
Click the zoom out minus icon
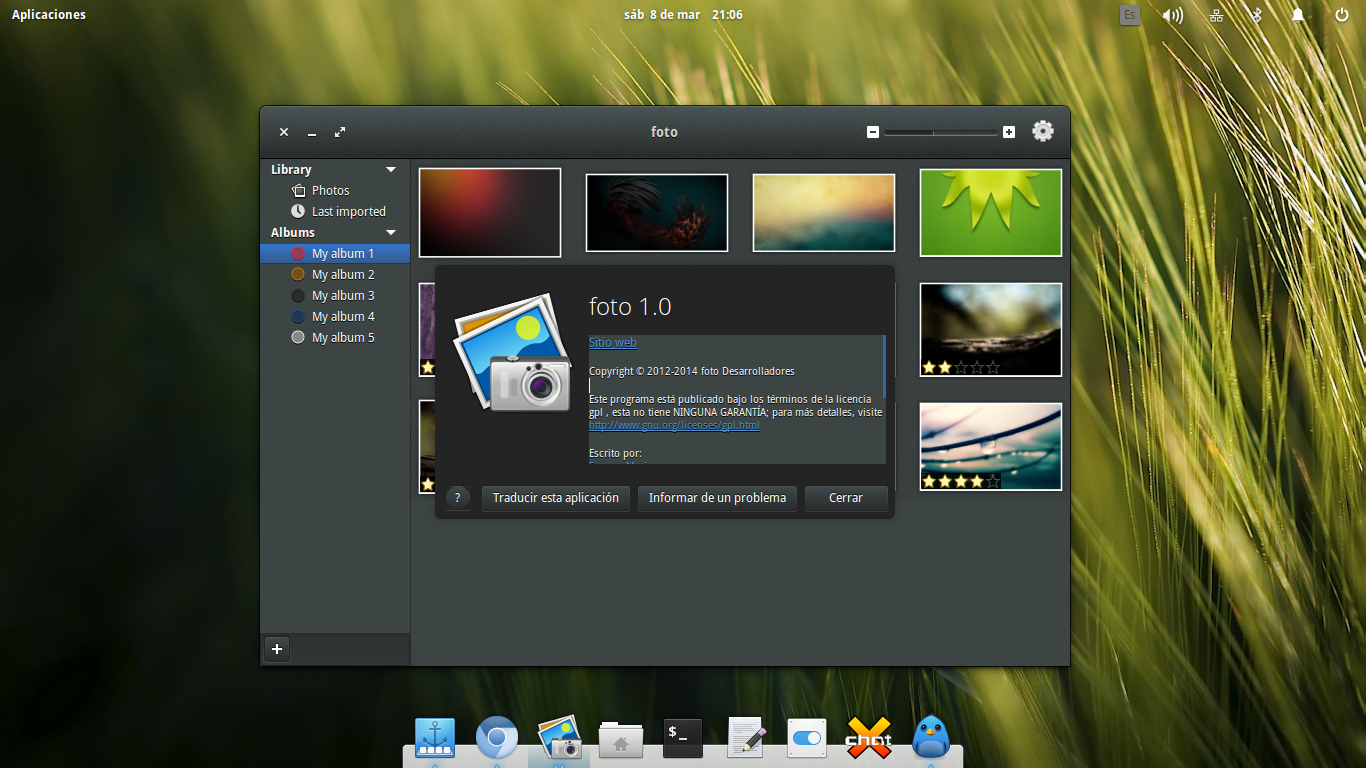click(873, 132)
